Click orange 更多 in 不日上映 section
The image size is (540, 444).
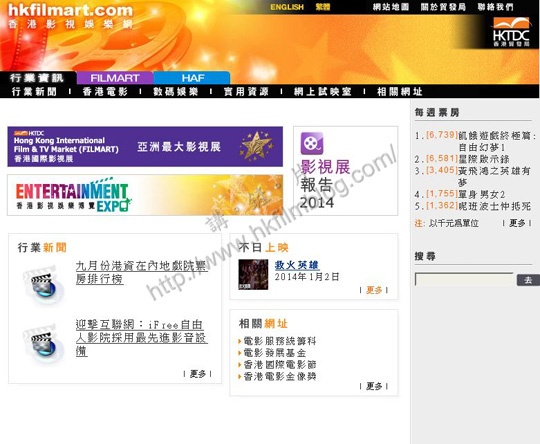pos(374,290)
